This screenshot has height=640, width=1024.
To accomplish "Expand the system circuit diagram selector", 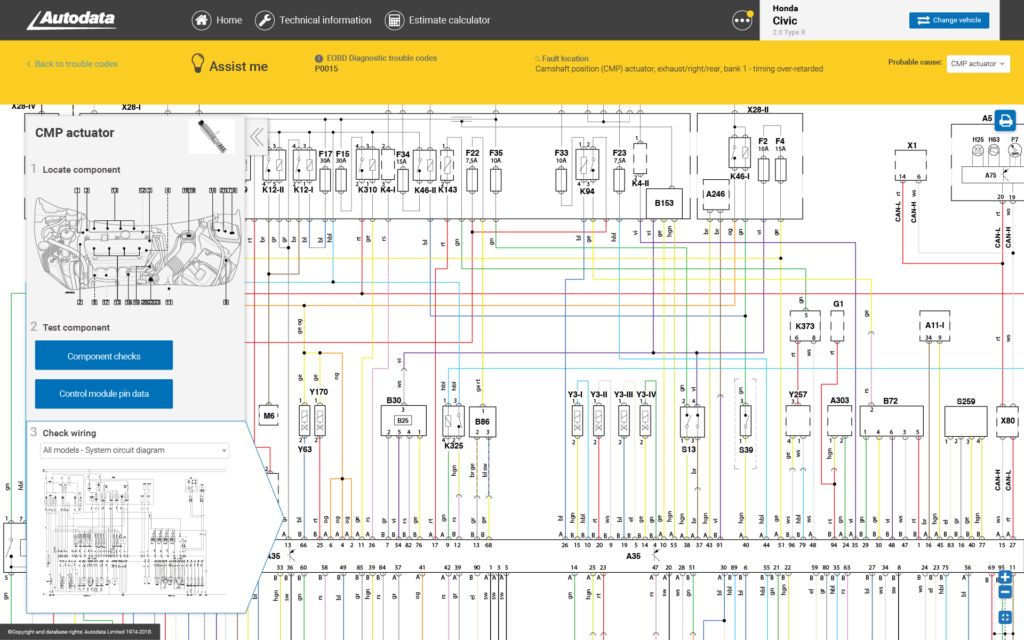I will 135,450.
